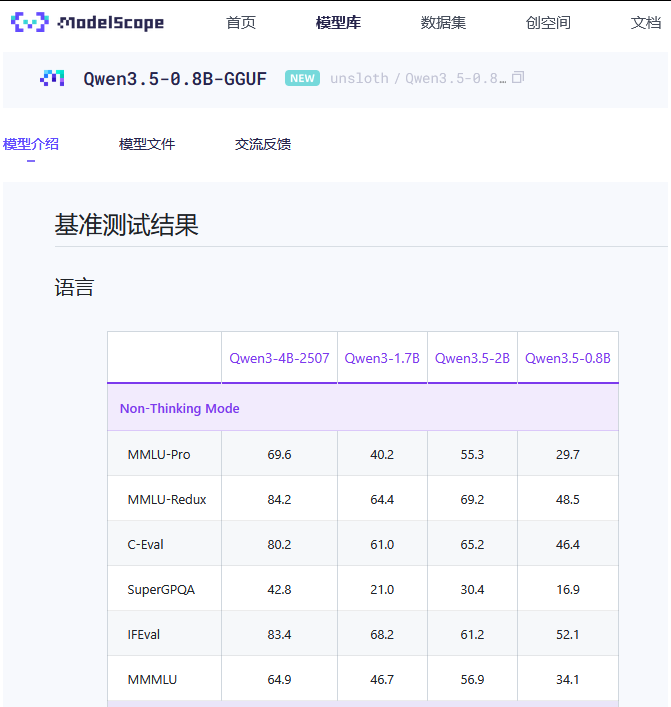Click the MMLU-Pro row label

click(x=159, y=454)
